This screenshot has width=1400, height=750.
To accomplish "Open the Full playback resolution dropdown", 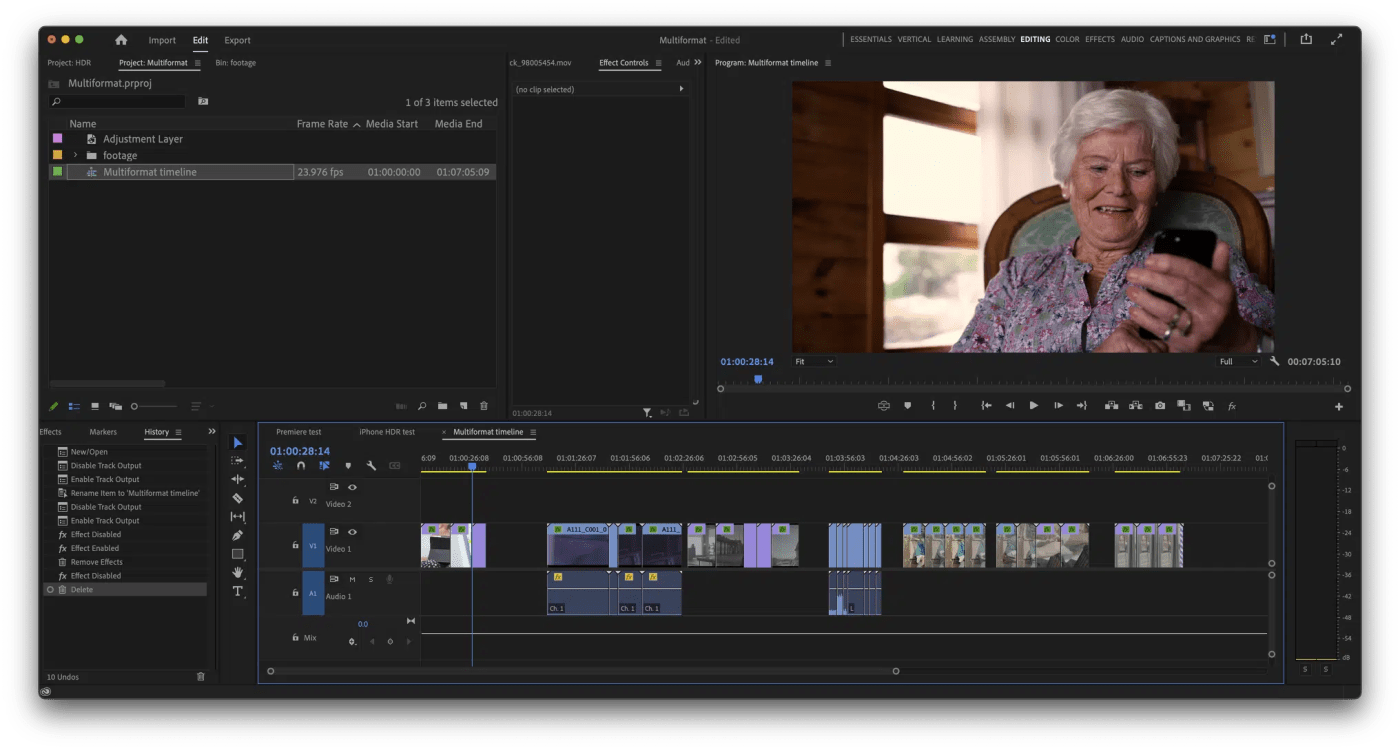I will point(1238,361).
